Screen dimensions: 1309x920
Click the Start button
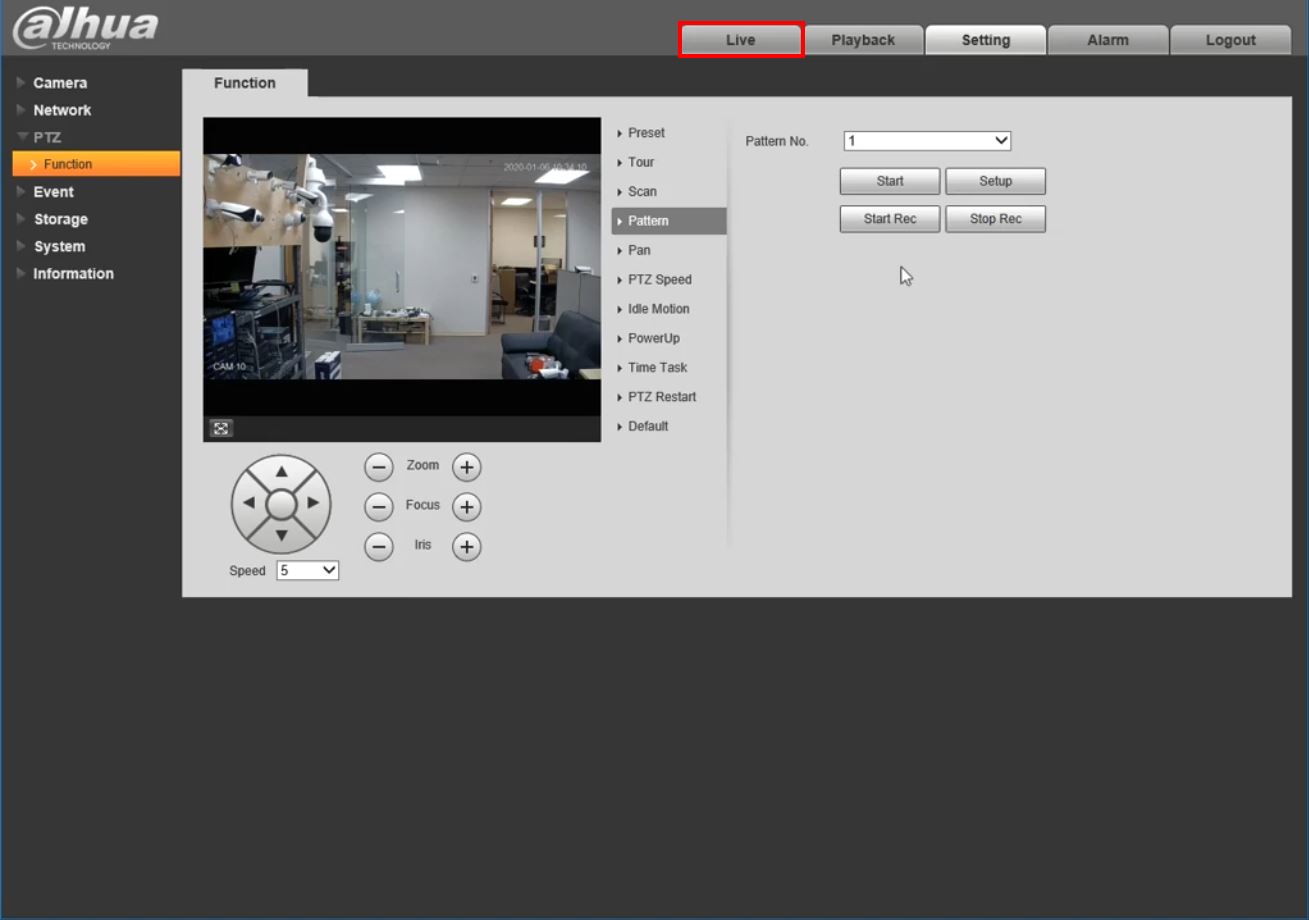point(890,181)
